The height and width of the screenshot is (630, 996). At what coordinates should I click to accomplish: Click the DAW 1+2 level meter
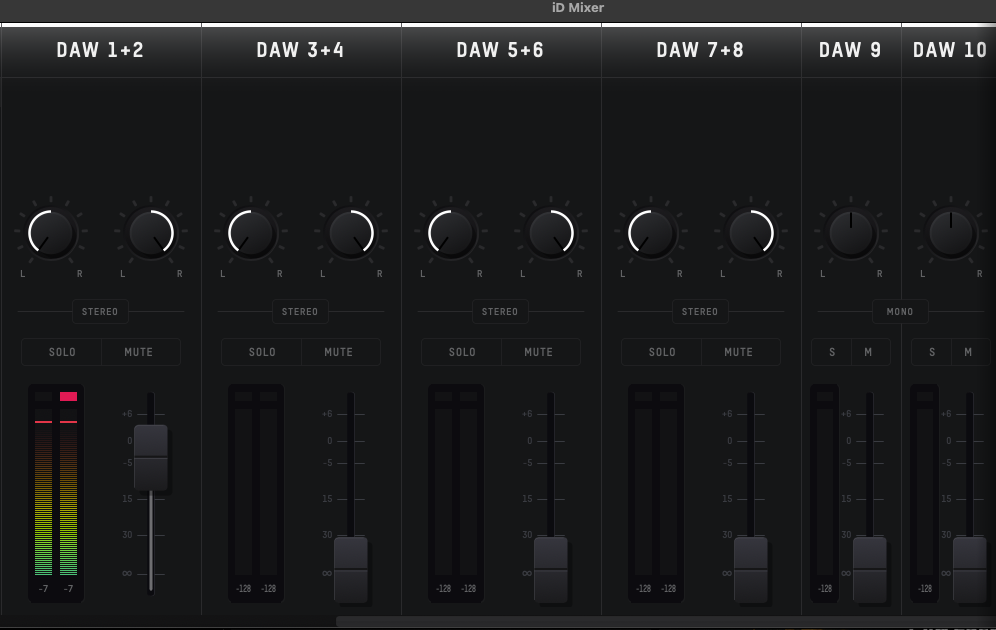56,493
